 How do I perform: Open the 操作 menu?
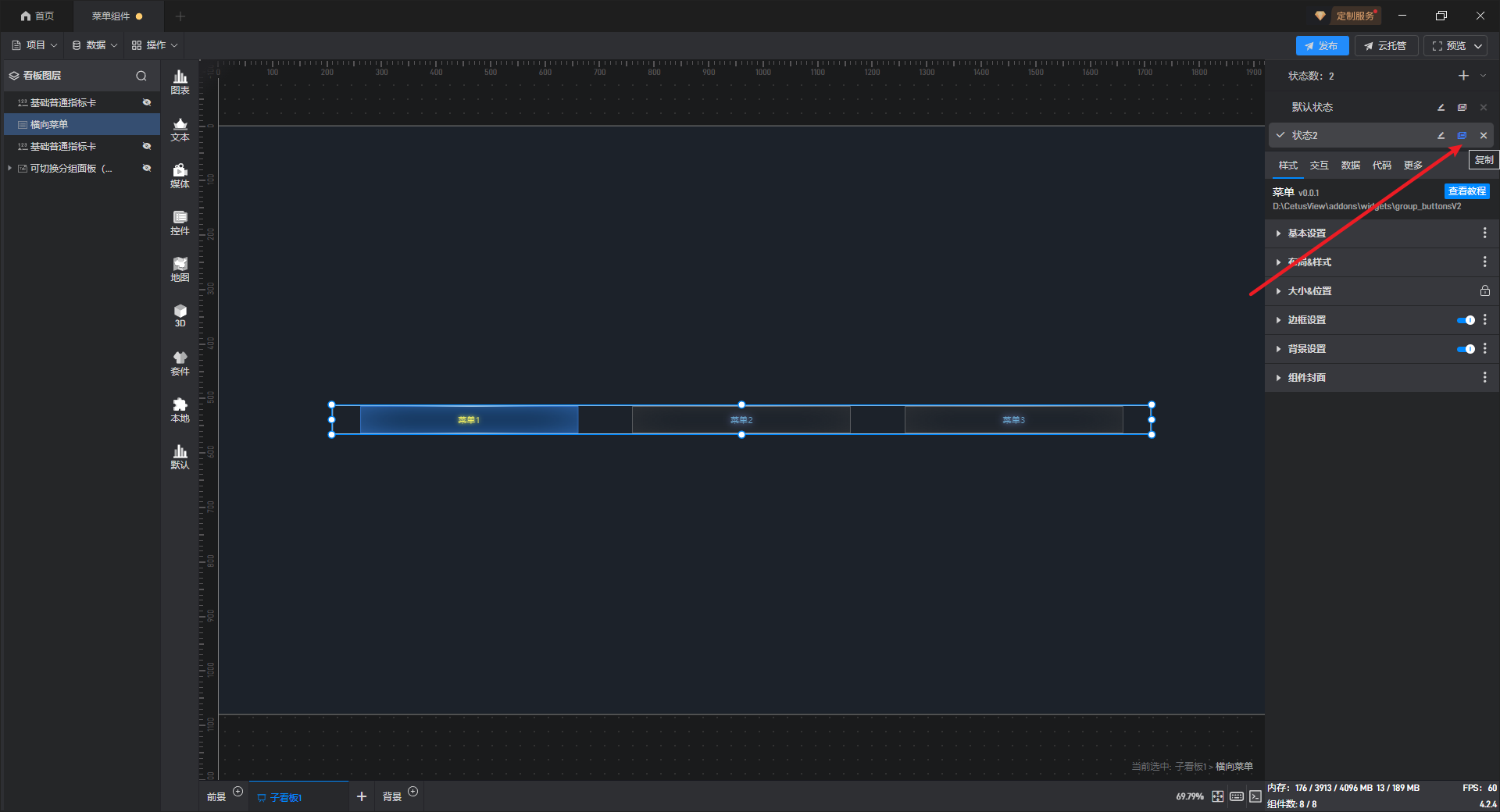coord(155,45)
